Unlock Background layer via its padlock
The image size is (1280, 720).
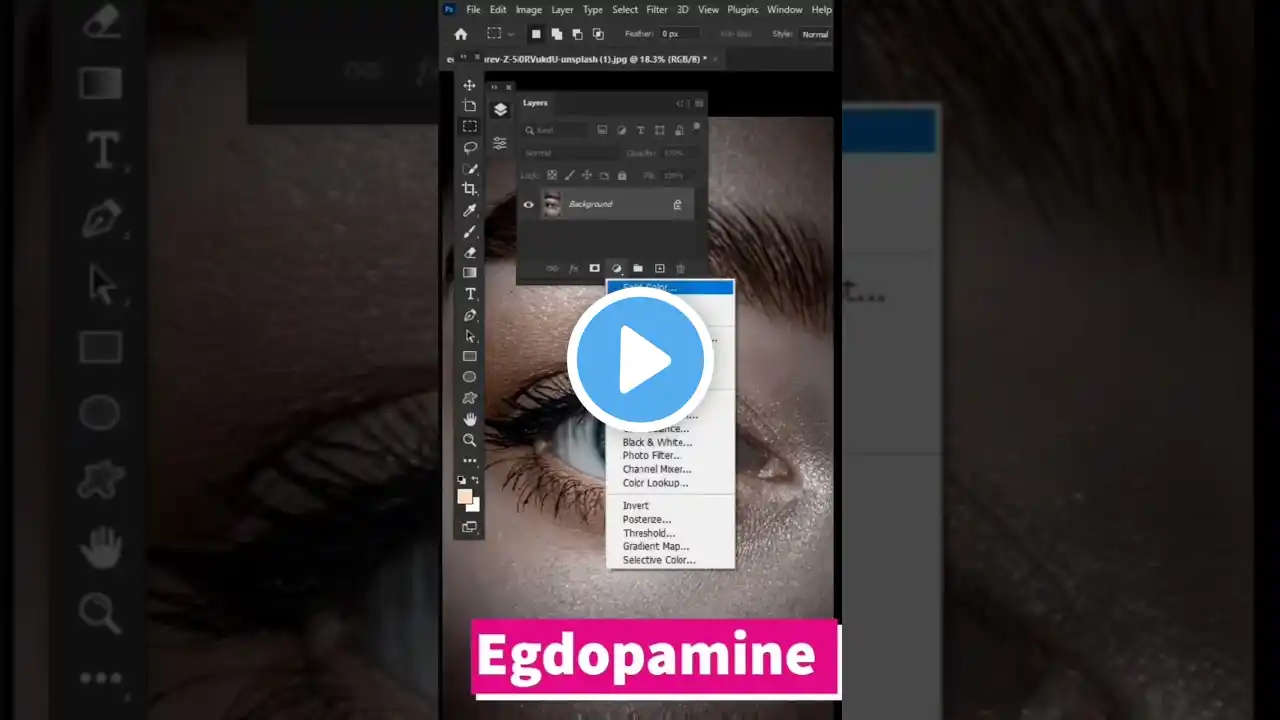pos(677,204)
